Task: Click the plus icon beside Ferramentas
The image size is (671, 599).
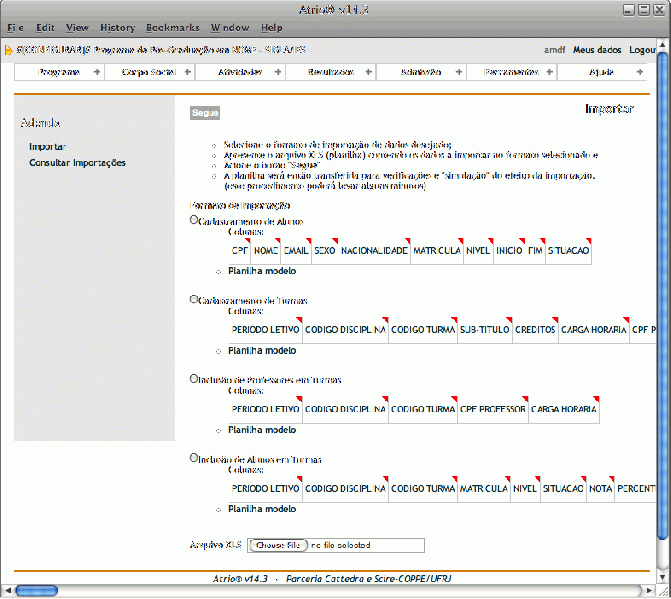Action: [548, 72]
